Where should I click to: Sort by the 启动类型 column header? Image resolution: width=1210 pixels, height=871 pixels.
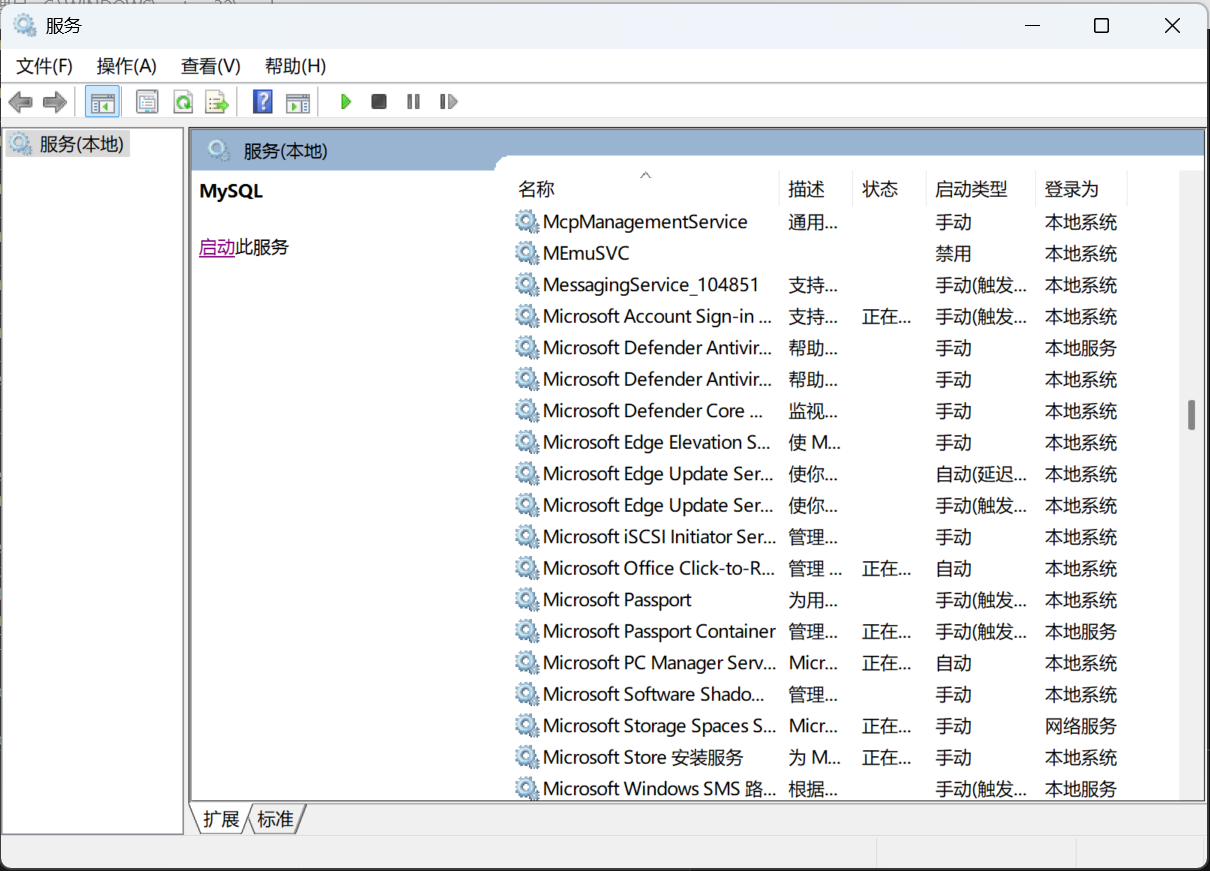pos(970,189)
